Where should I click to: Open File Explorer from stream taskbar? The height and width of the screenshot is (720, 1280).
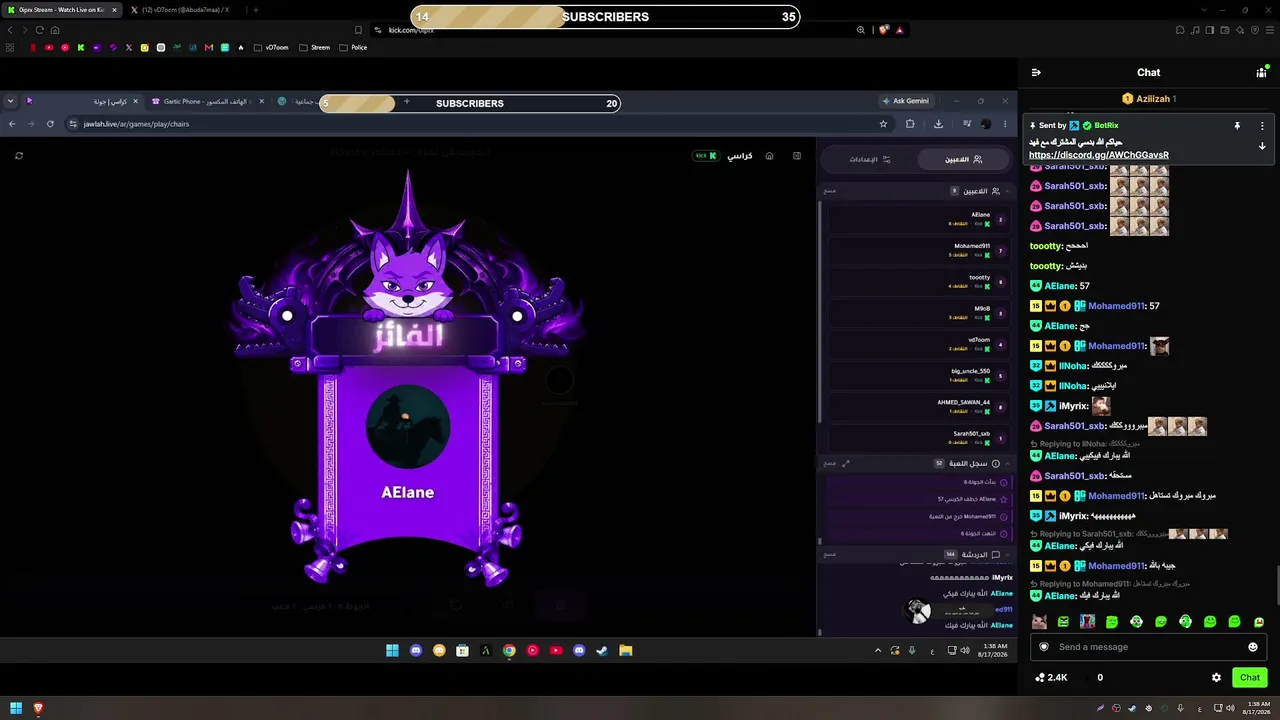tap(626, 650)
